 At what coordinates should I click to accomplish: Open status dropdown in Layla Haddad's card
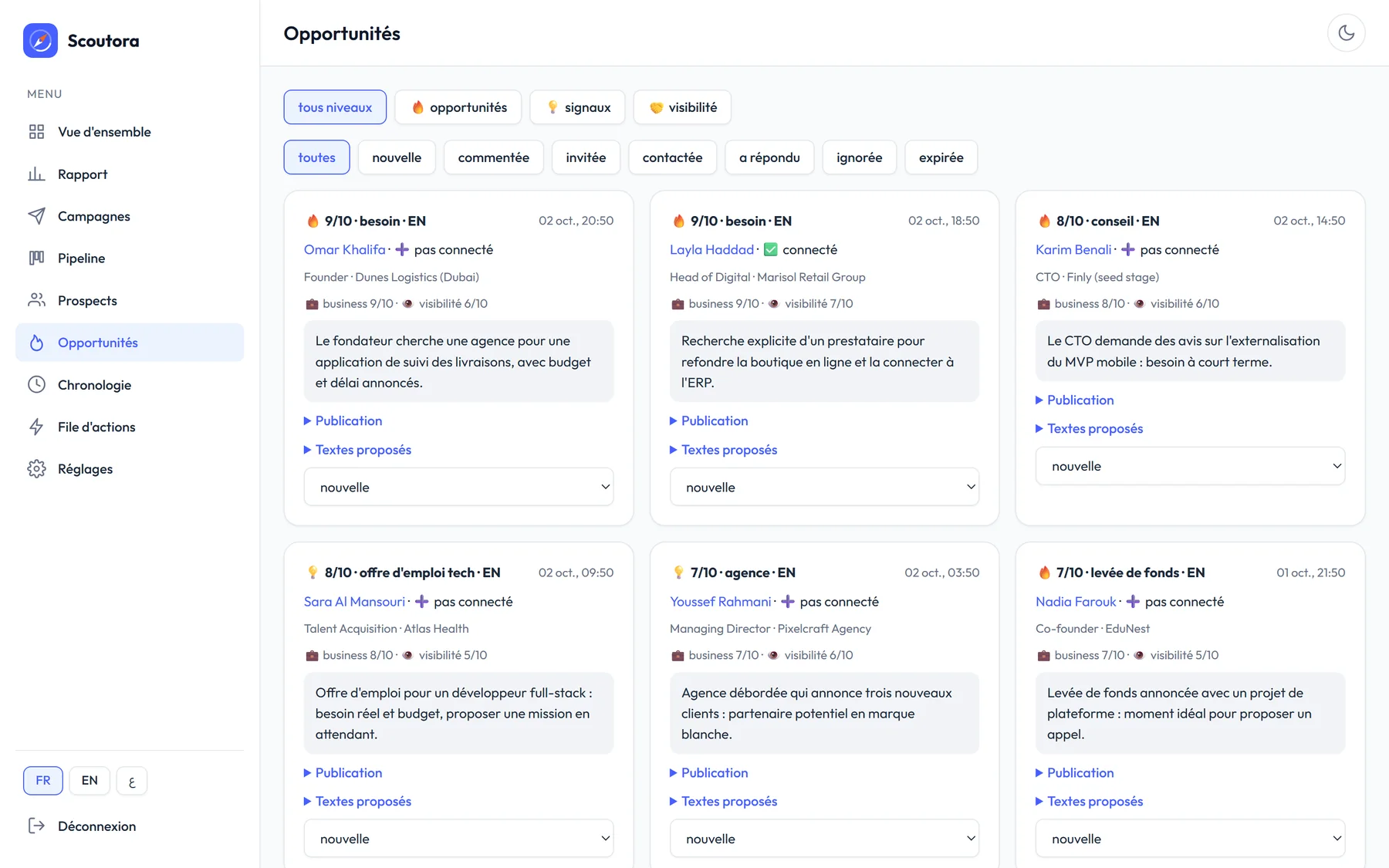[824, 487]
